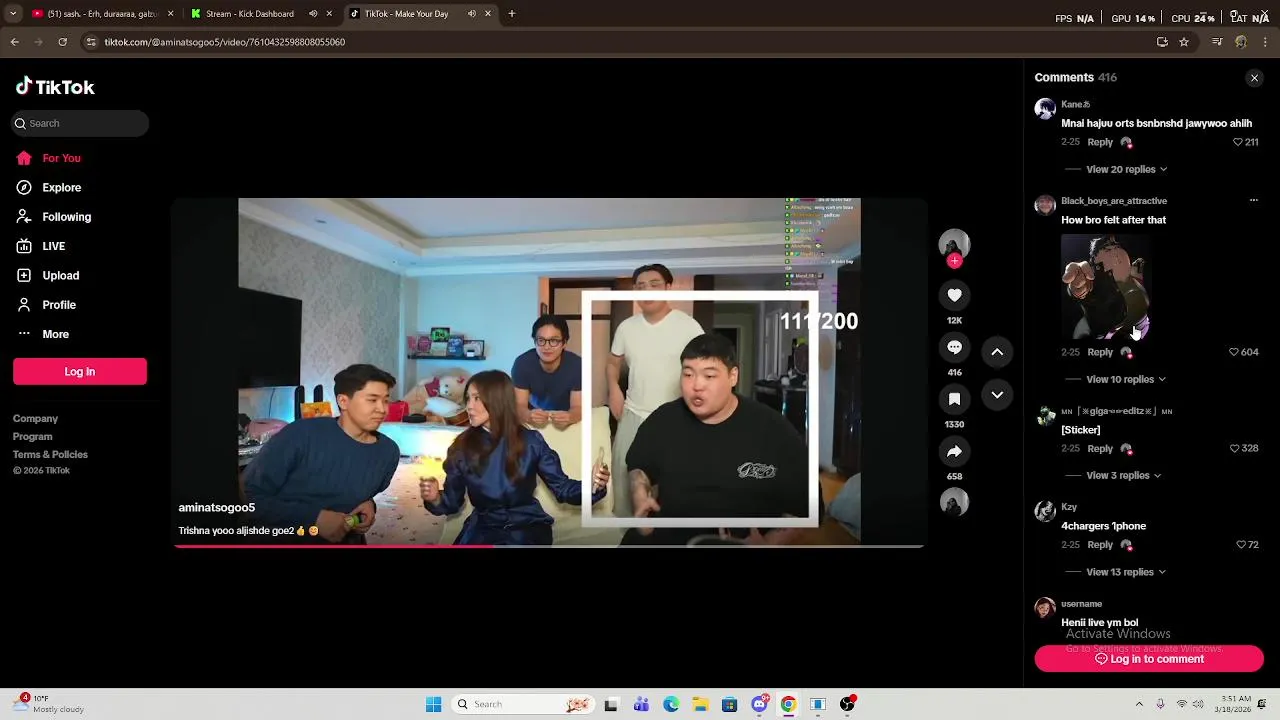
Task: Open Chrome three-dot menu
Action: tap(1265, 42)
